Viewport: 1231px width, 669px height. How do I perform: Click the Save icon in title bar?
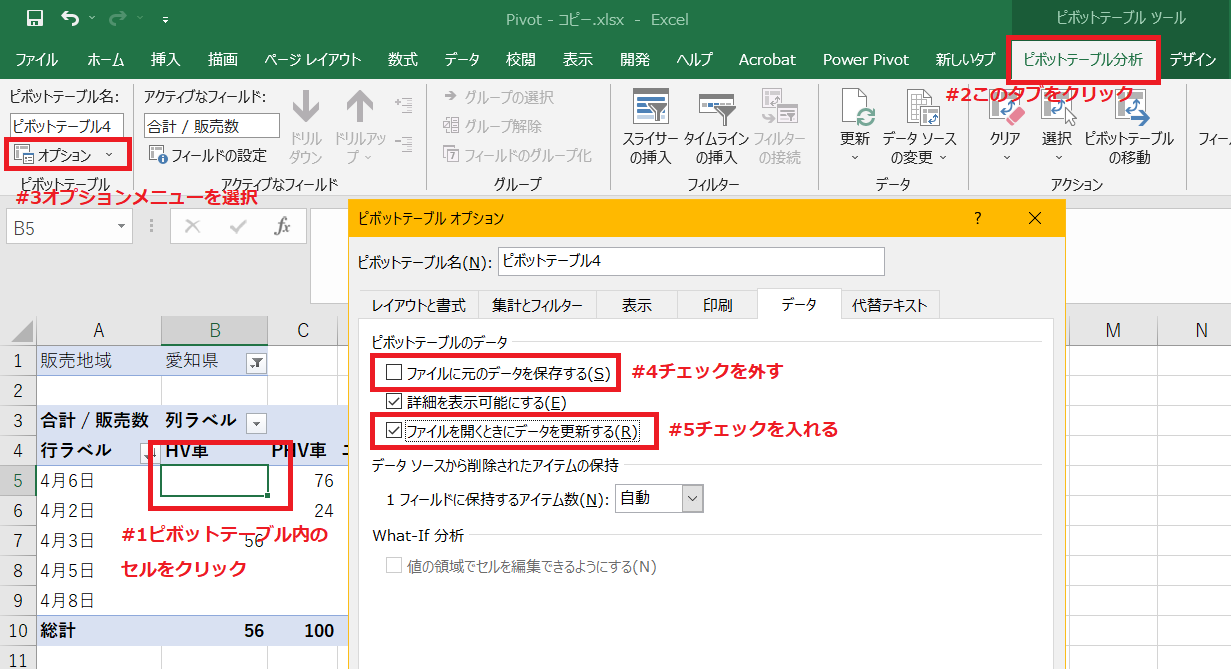(34, 18)
